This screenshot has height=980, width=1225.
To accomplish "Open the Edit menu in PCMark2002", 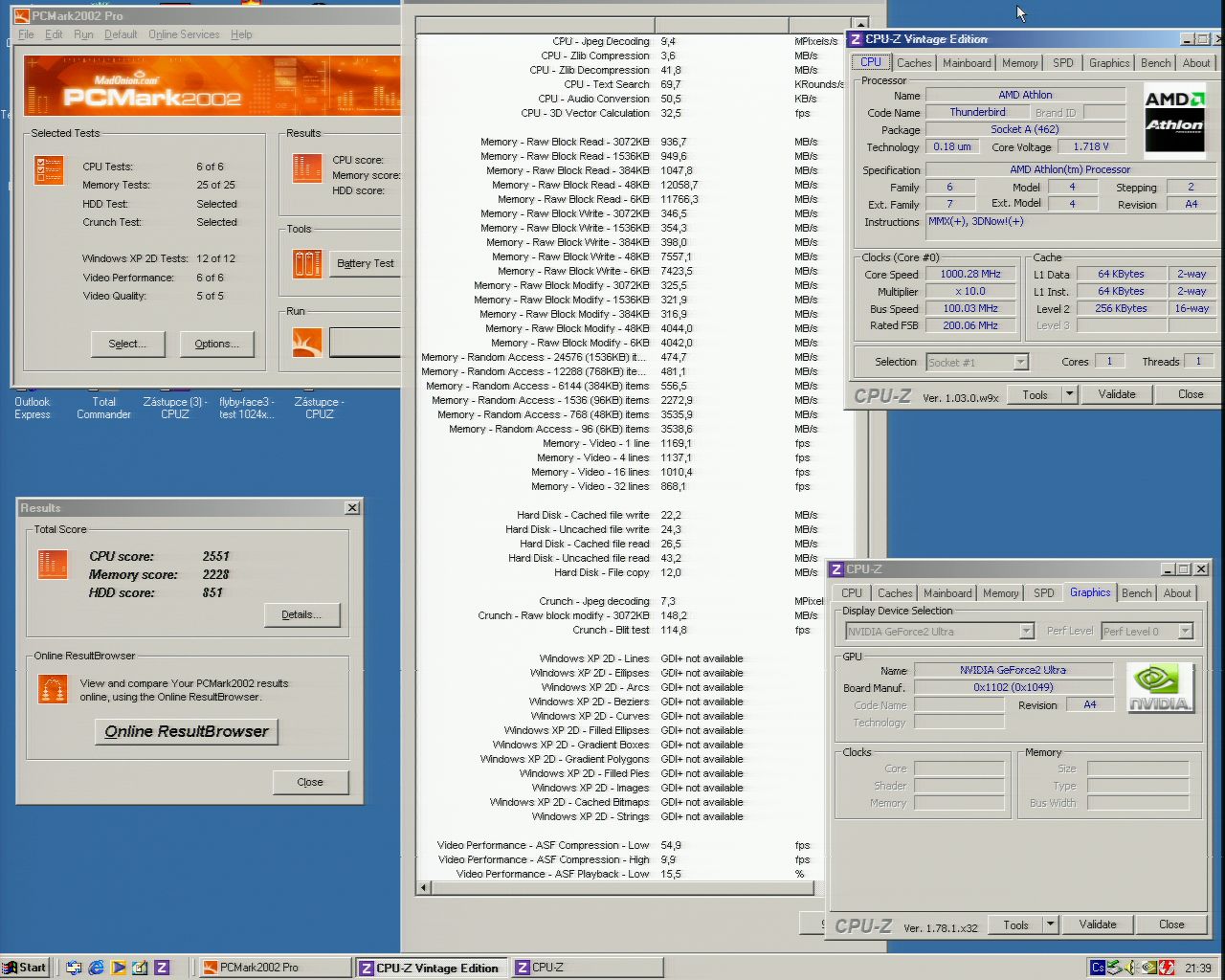I will tap(54, 34).
